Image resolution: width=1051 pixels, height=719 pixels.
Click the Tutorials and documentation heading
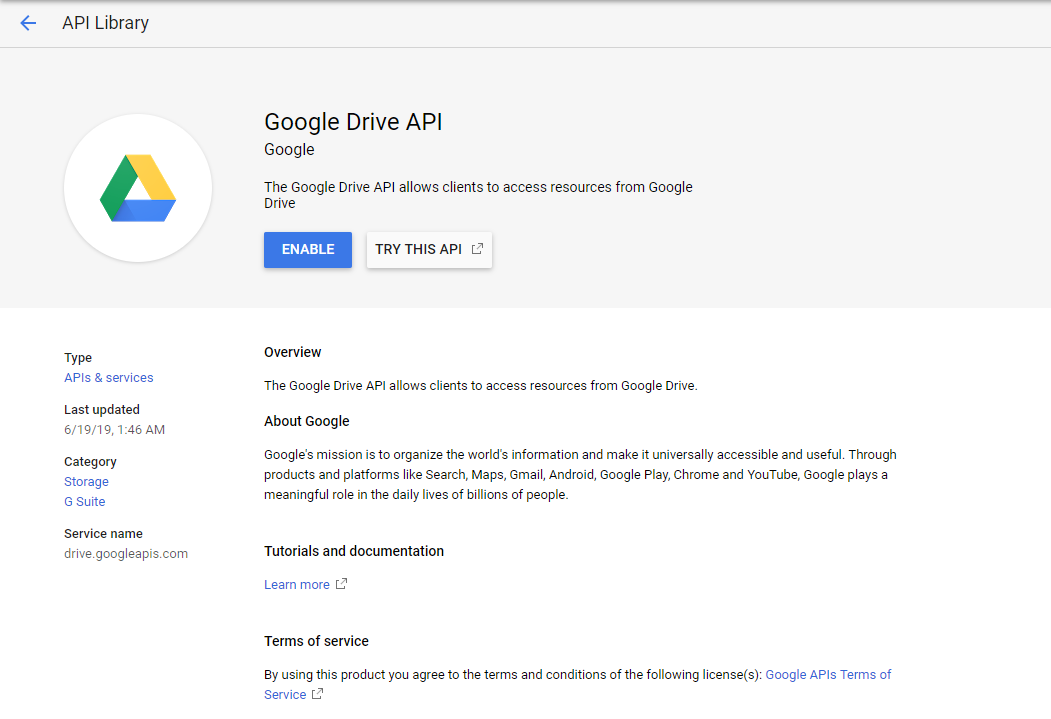click(x=354, y=551)
